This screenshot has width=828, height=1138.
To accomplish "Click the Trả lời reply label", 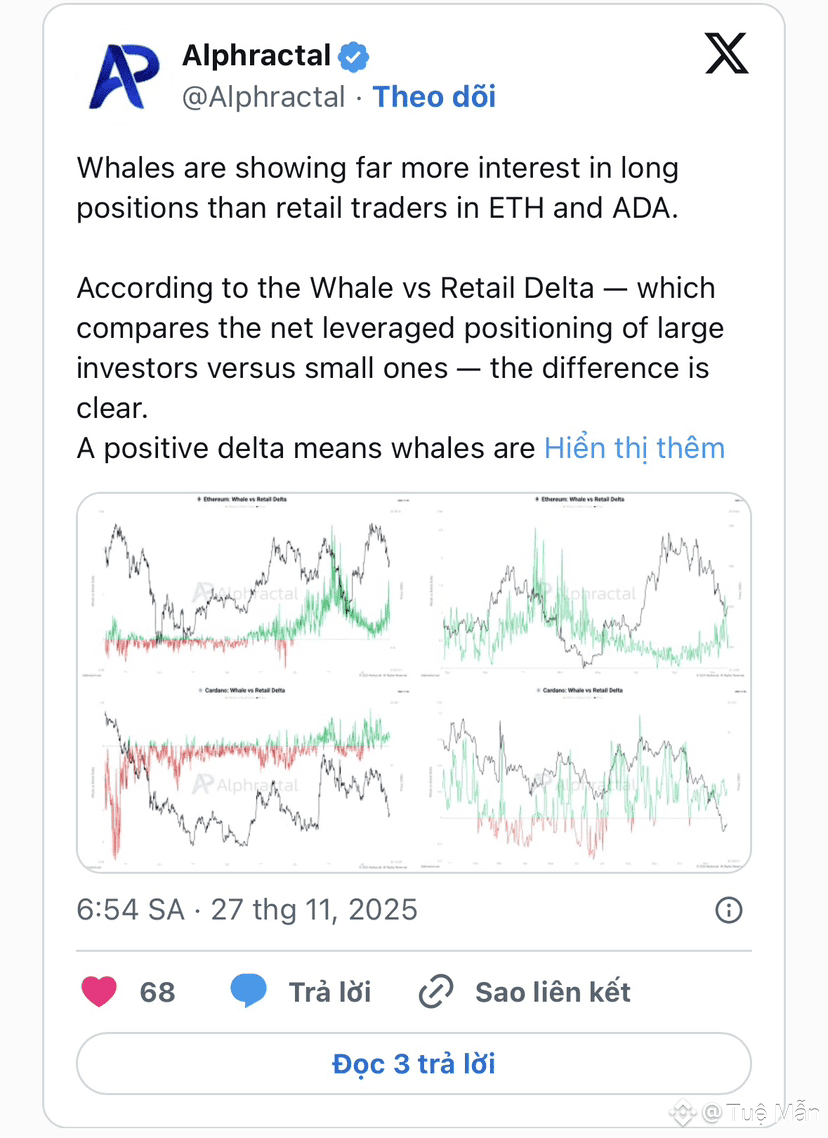I will coord(329,991).
